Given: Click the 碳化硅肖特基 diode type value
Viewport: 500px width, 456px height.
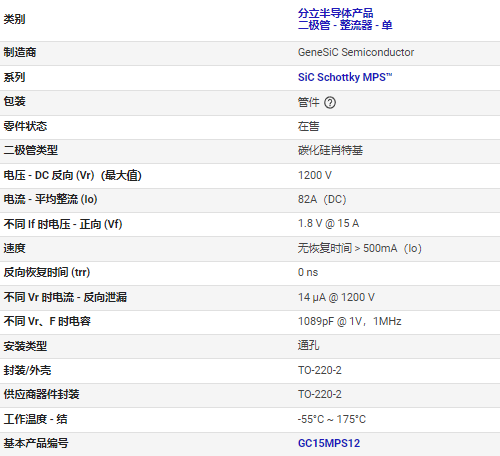Looking at the screenshot, I should click(x=330, y=150).
